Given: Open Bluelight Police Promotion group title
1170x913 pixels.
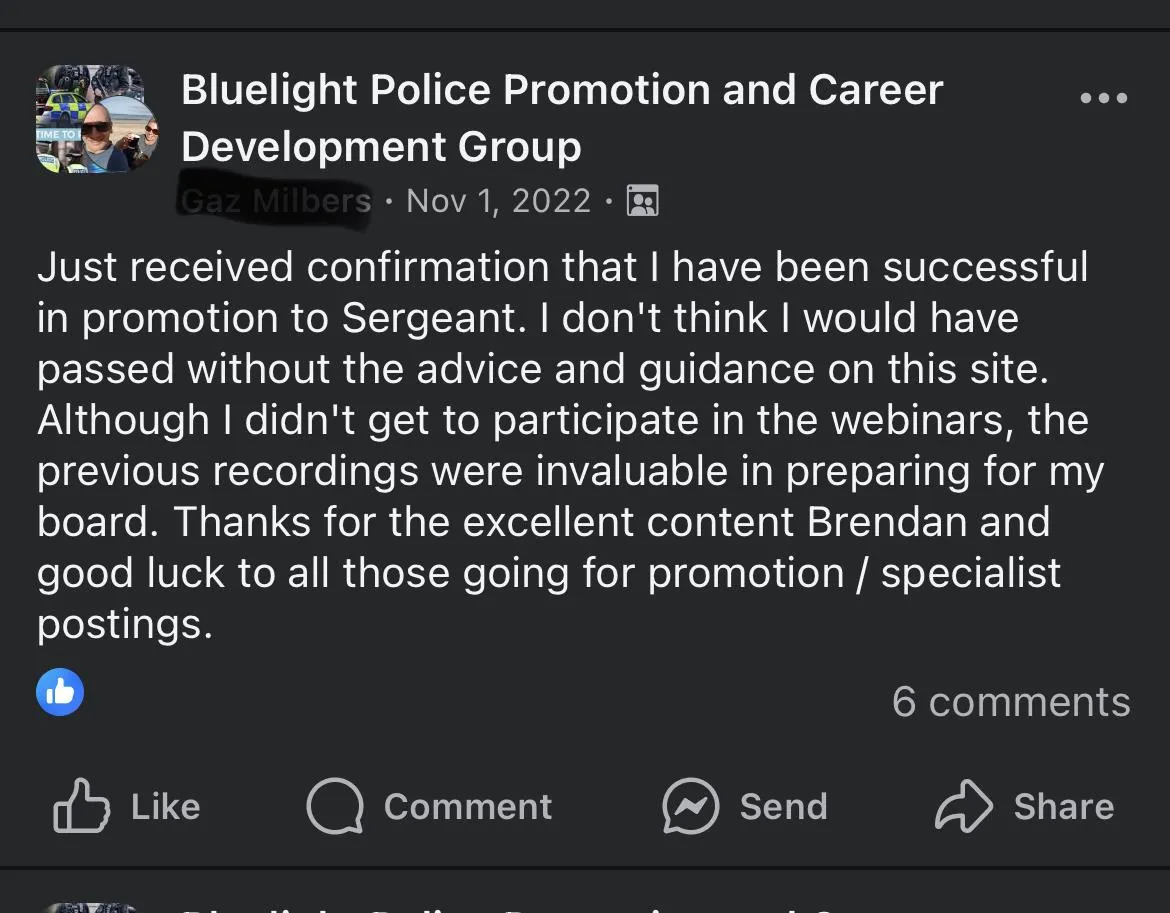Looking at the screenshot, I should click(x=562, y=118).
